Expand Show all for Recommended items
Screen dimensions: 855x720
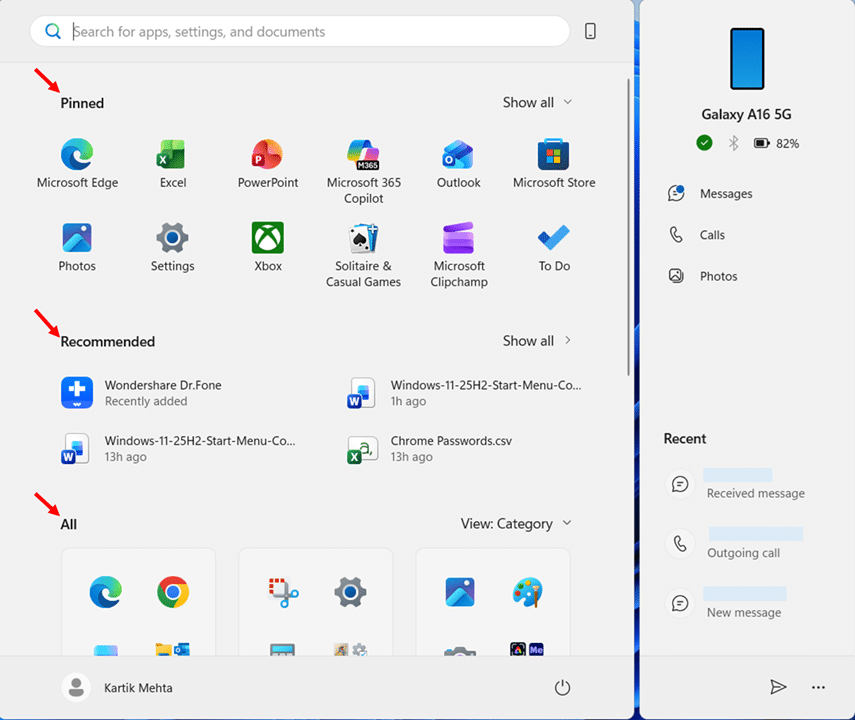(537, 341)
